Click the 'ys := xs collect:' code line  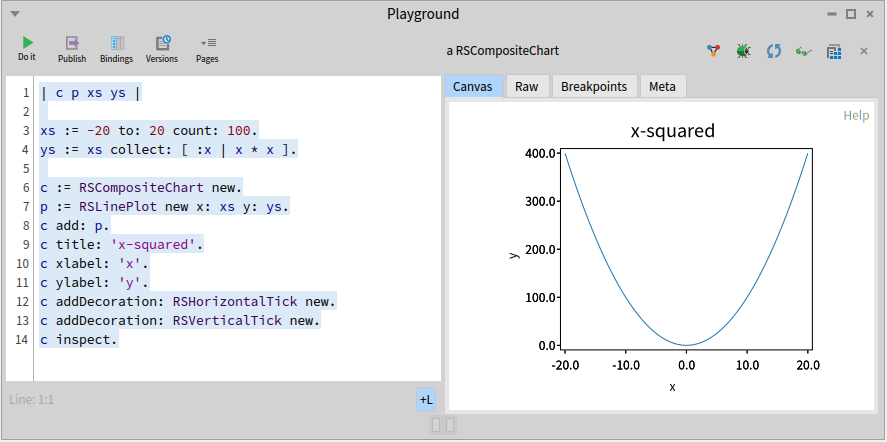click(169, 151)
